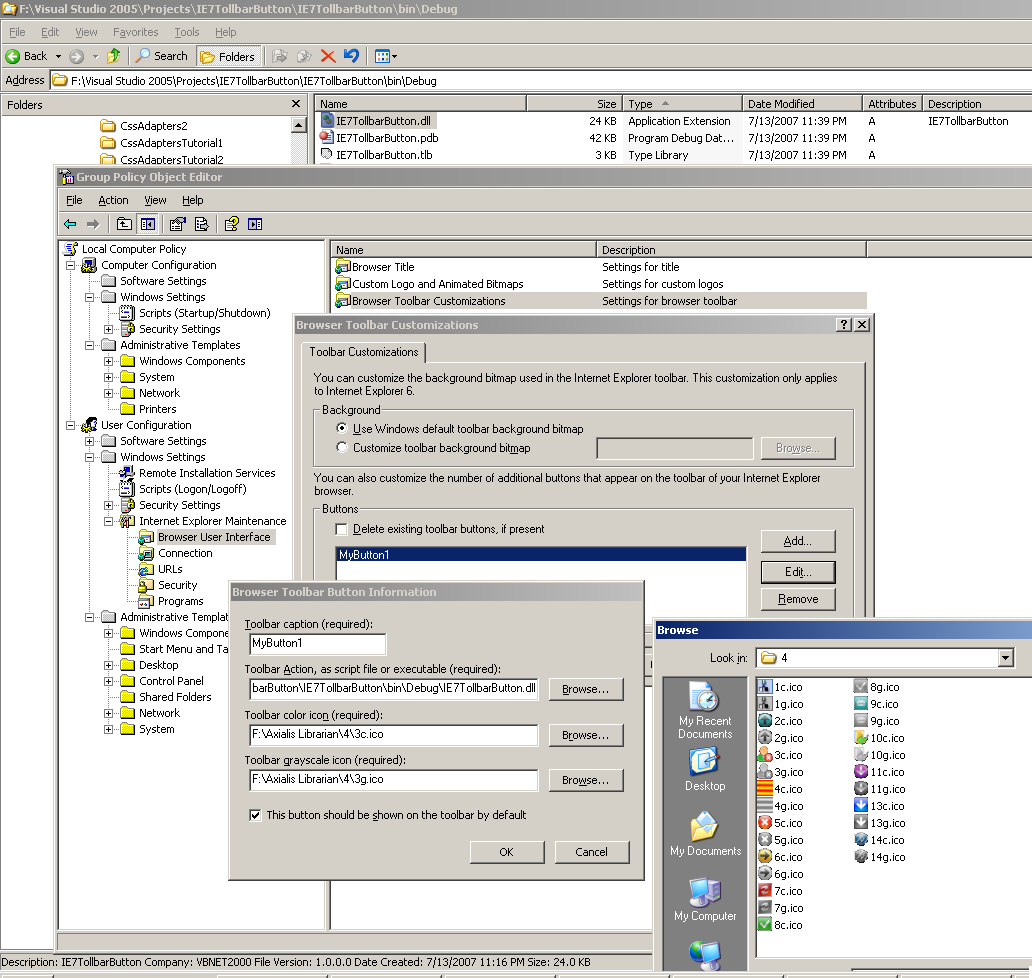
Task: Click the My Documents icon in the Browse places bar
Action: 705,827
